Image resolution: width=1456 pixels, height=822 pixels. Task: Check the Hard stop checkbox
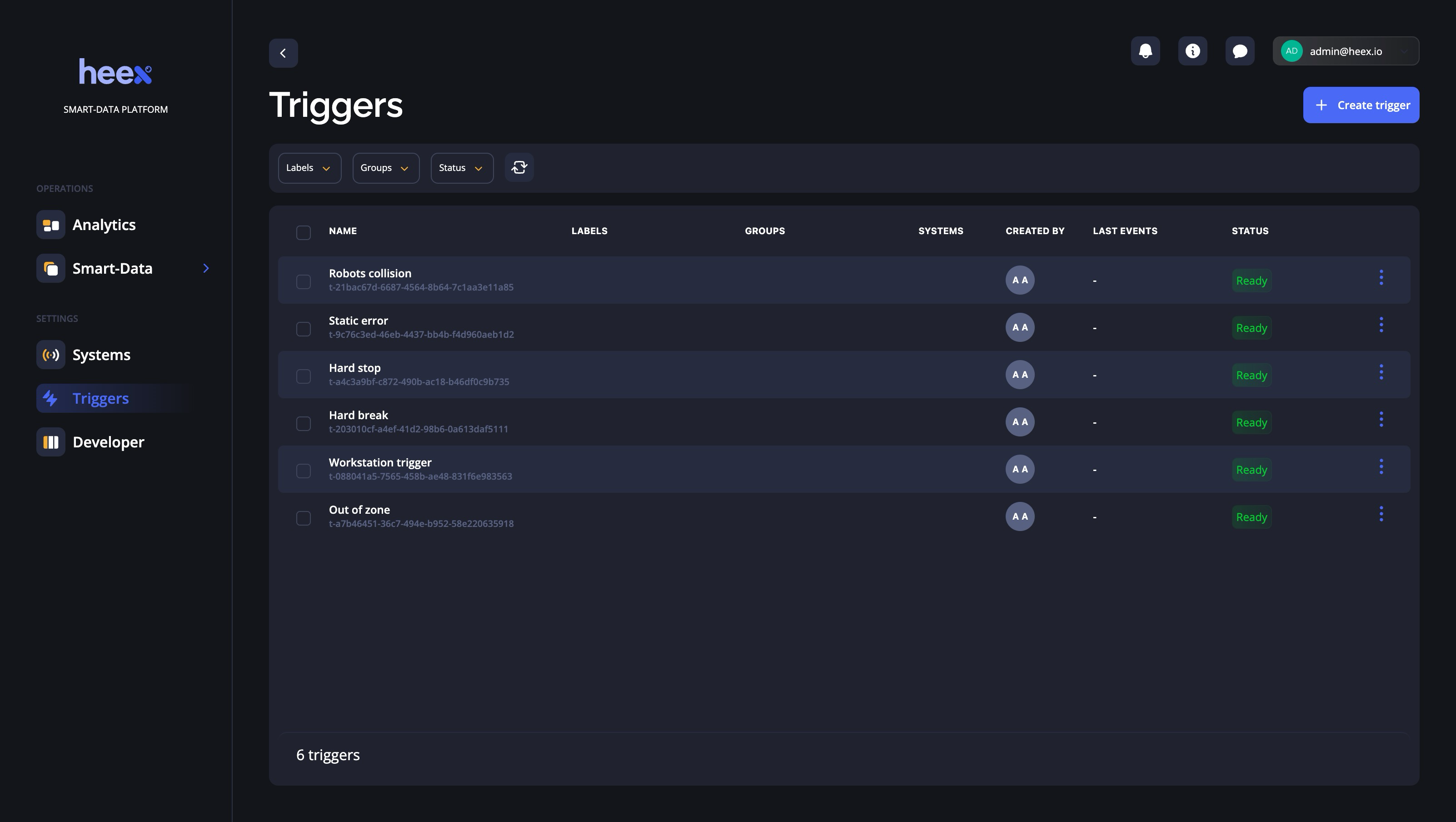[x=304, y=376]
